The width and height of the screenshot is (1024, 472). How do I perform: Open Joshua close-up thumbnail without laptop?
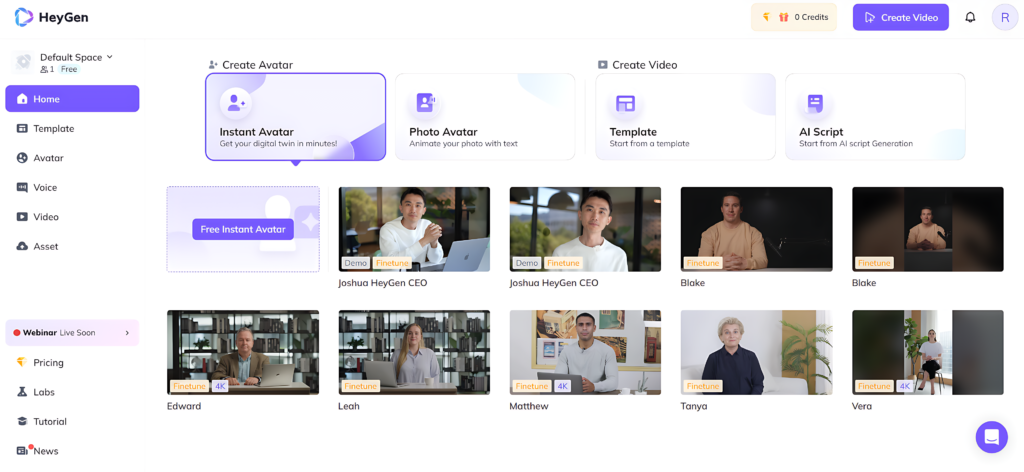585,229
